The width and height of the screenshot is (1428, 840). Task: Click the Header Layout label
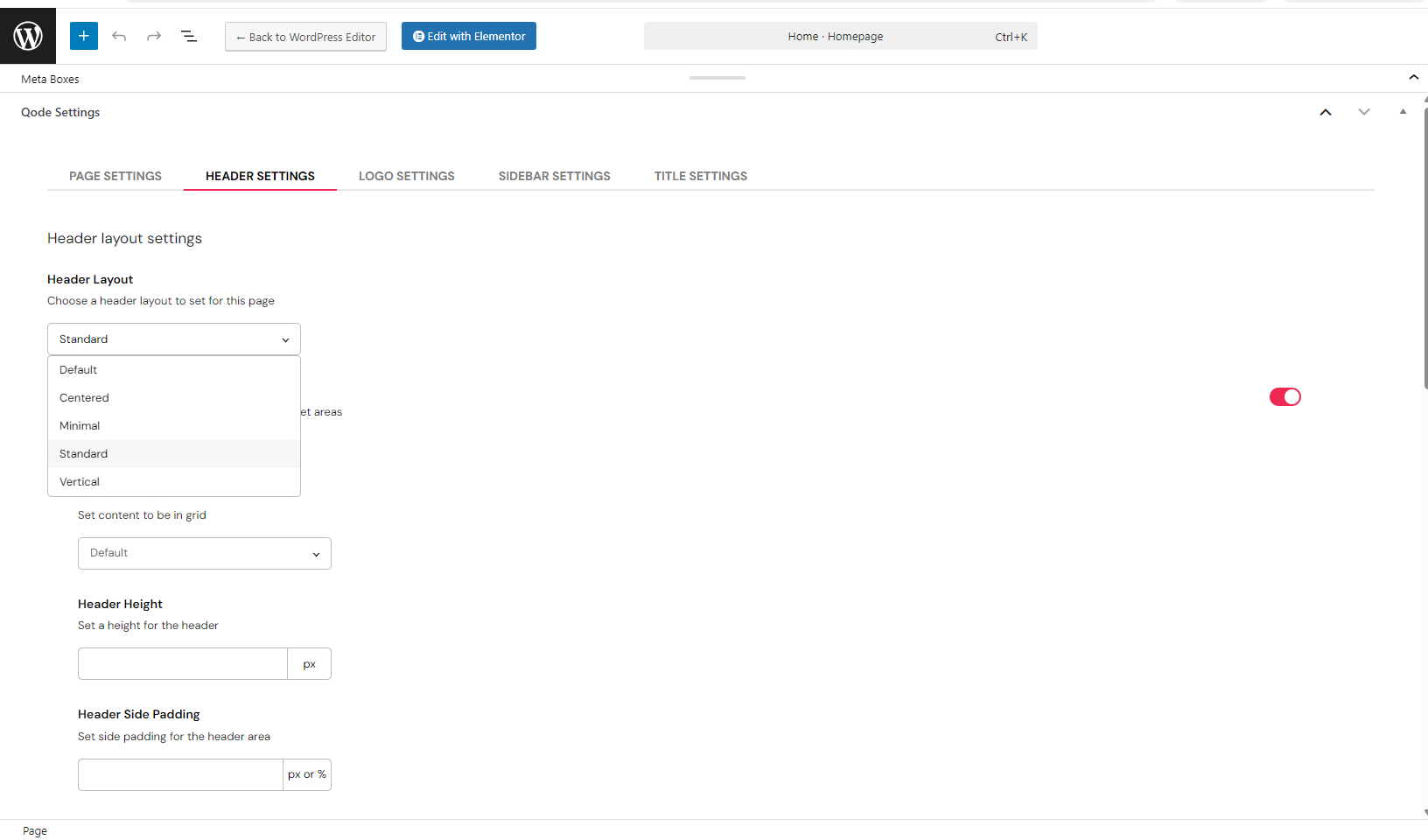pos(90,279)
